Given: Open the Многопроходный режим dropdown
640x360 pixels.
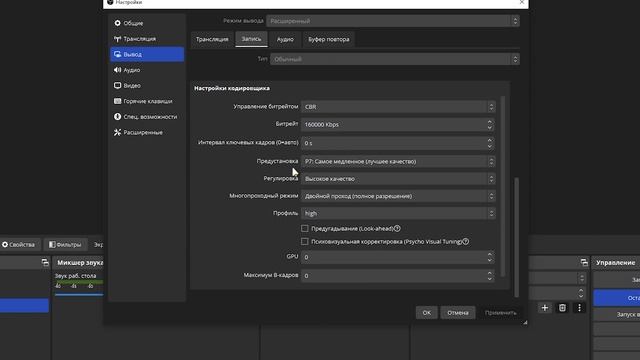Looking at the screenshot, I should (398, 196).
